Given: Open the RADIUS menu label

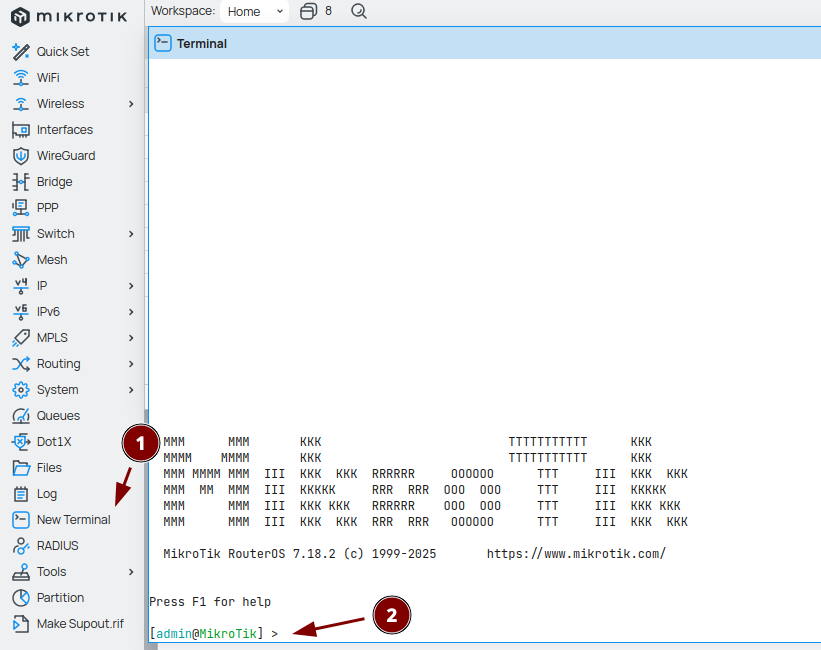Looking at the screenshot, I should point(58,546).
